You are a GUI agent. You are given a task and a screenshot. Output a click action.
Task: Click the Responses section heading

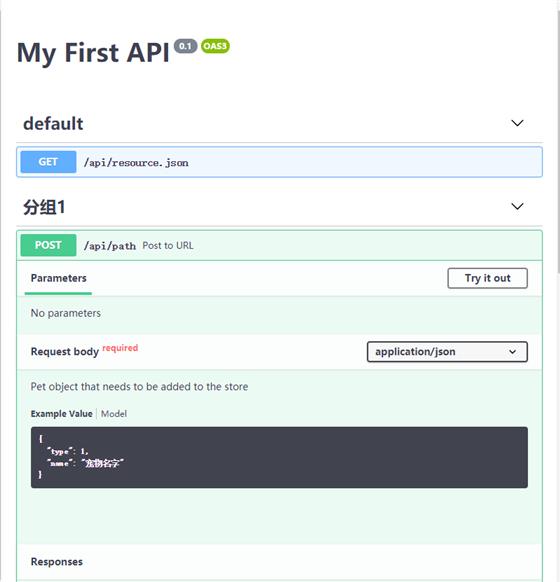pos(57,562)
